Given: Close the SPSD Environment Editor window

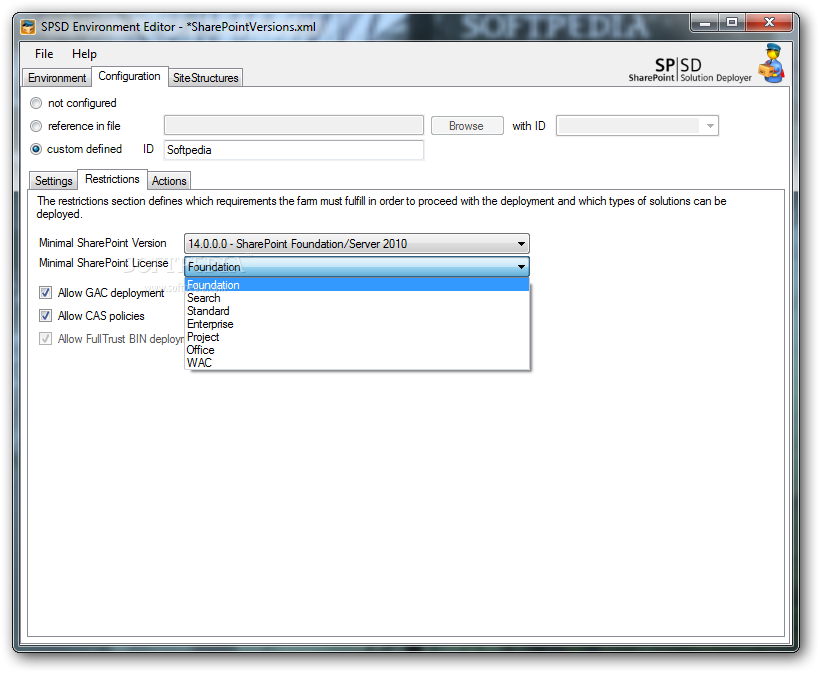Looking at the screenshot, I should click(x=769, y=22).
